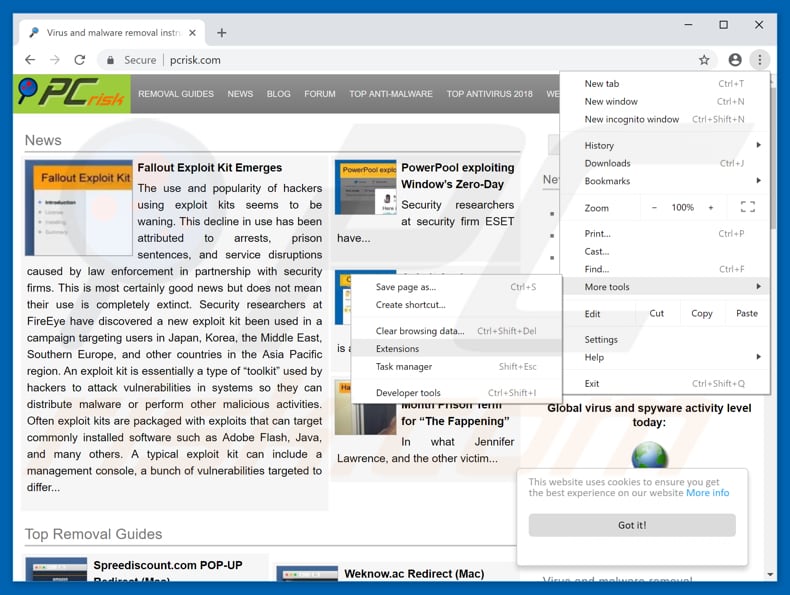Open Developer tools submenu item
Screen dimensions: 790x595
click(456, 392)
